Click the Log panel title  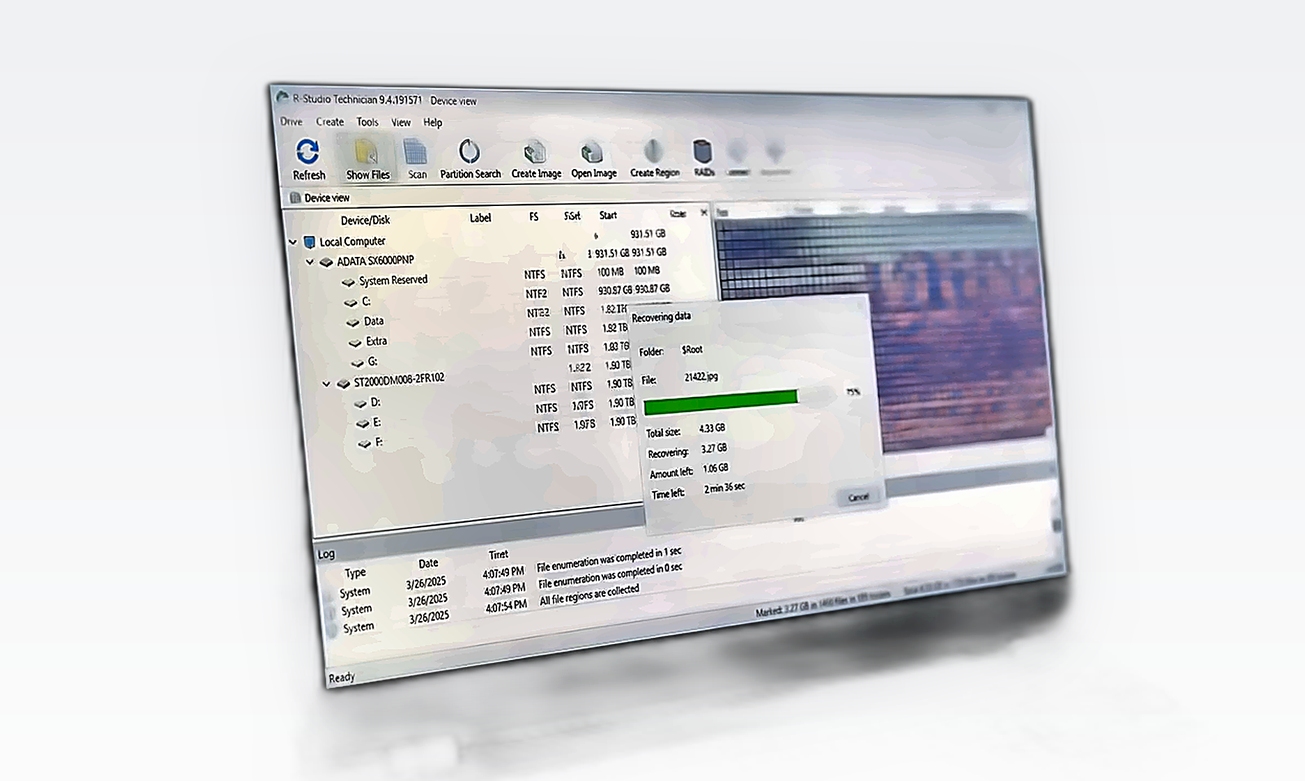click(326, 554)
